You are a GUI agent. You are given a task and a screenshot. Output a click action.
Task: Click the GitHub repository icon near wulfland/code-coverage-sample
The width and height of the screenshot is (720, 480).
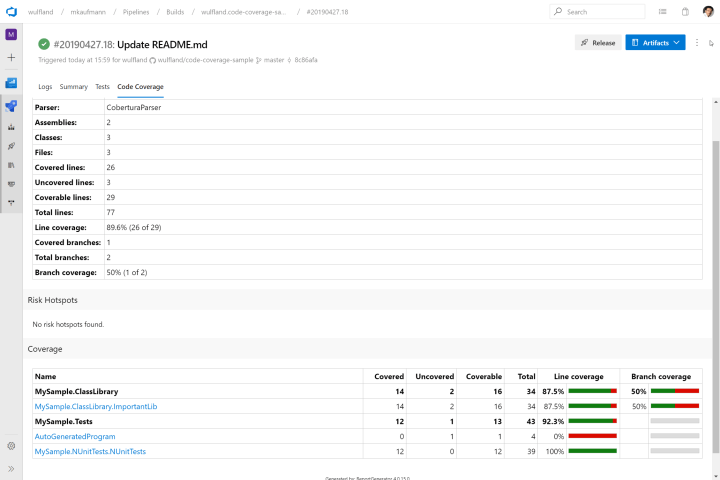click(x=153, y=60)
